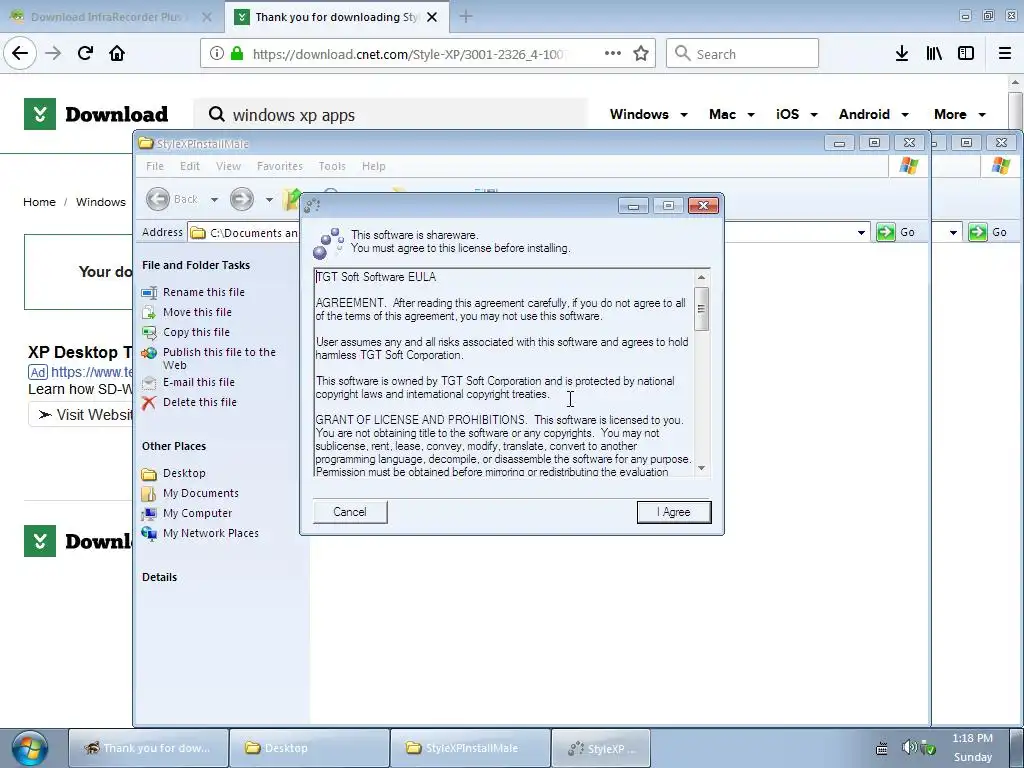Click Go button in the rear Explorer window
1024x768 pixels.
tap(989, 232)
